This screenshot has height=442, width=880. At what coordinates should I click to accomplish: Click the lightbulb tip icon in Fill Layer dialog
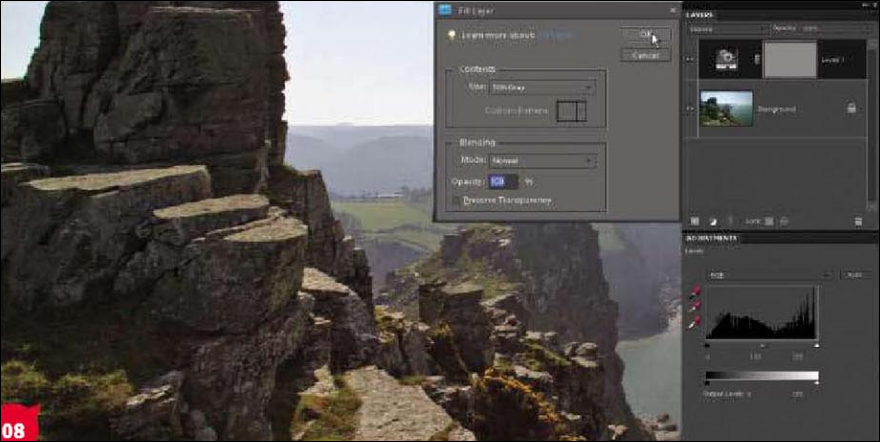[x=451, y=35]
